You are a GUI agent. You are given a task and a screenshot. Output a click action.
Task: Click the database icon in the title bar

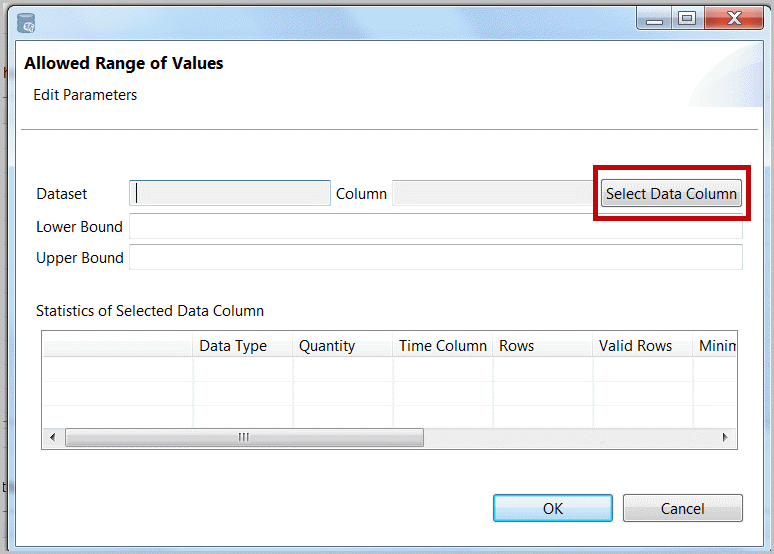tap(27, 21)
